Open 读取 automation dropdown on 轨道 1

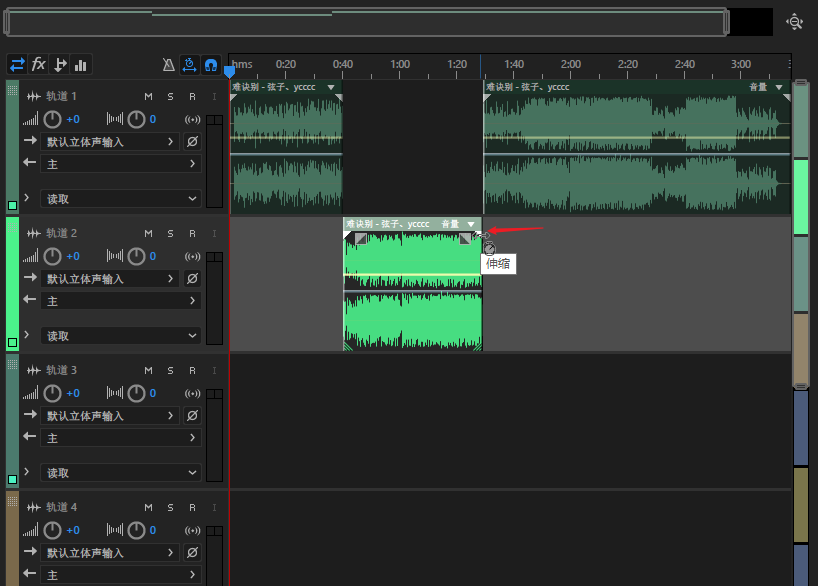[x=120, y=199]
